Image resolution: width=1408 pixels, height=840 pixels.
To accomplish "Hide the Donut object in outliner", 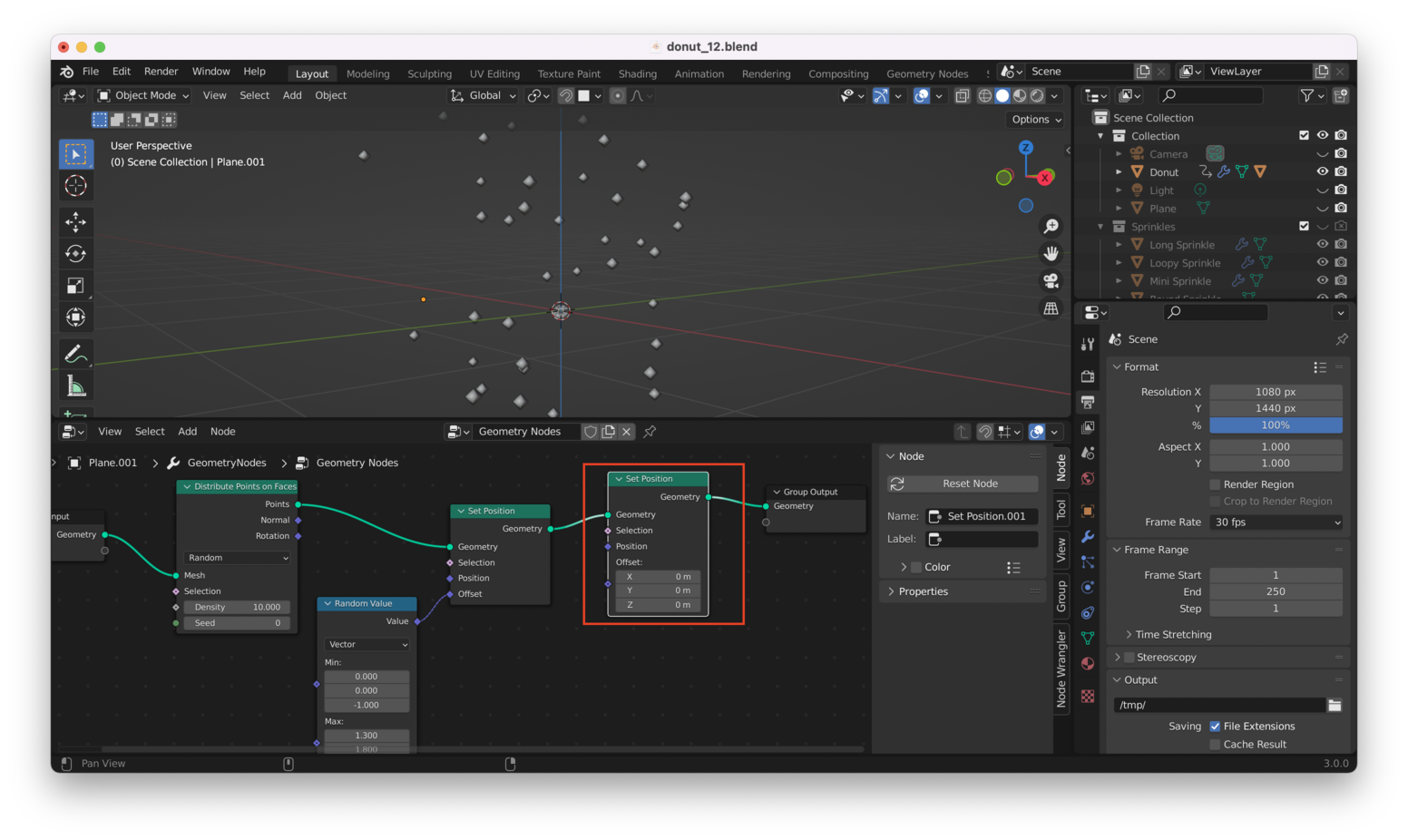I will (1322, 171).
